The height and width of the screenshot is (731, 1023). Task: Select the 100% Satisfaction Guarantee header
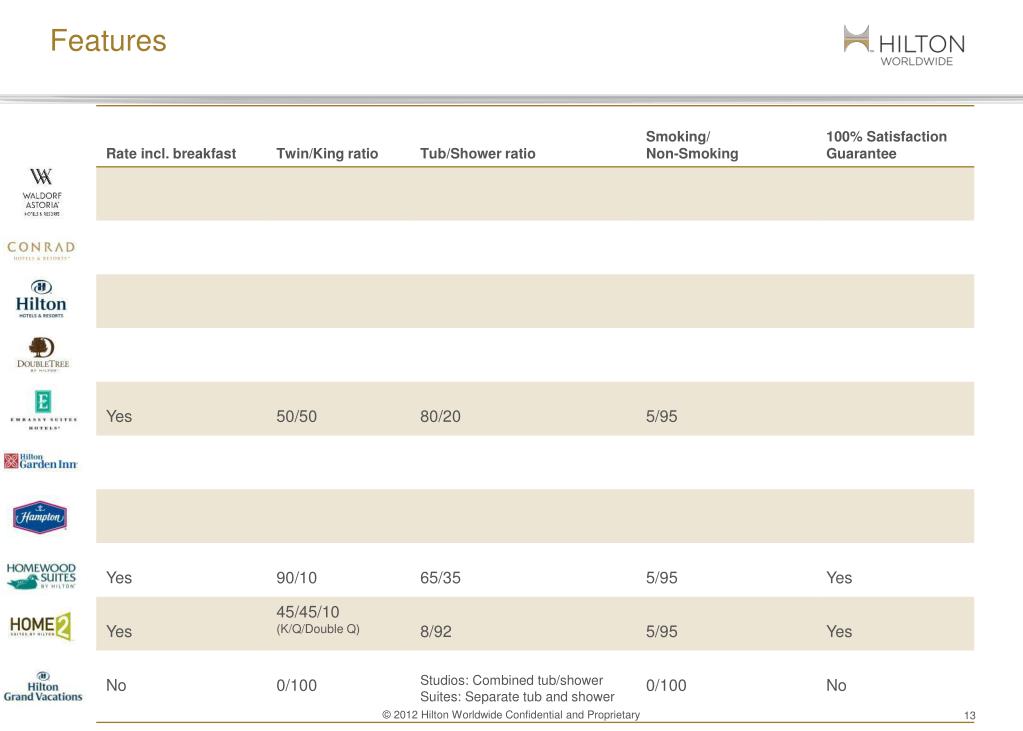pyautogui.click(x=886, y=145)
